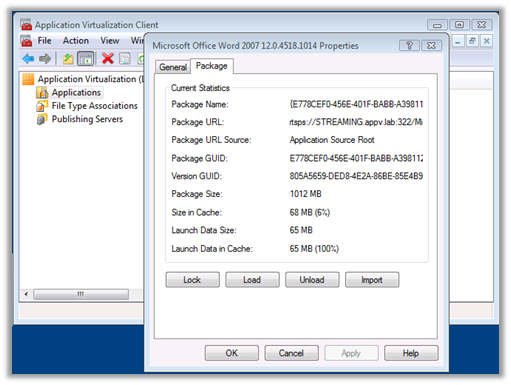Click the Help button at dialog bottom
The width and height of the screenshot is (511, 385).
[x=411, y=353]
